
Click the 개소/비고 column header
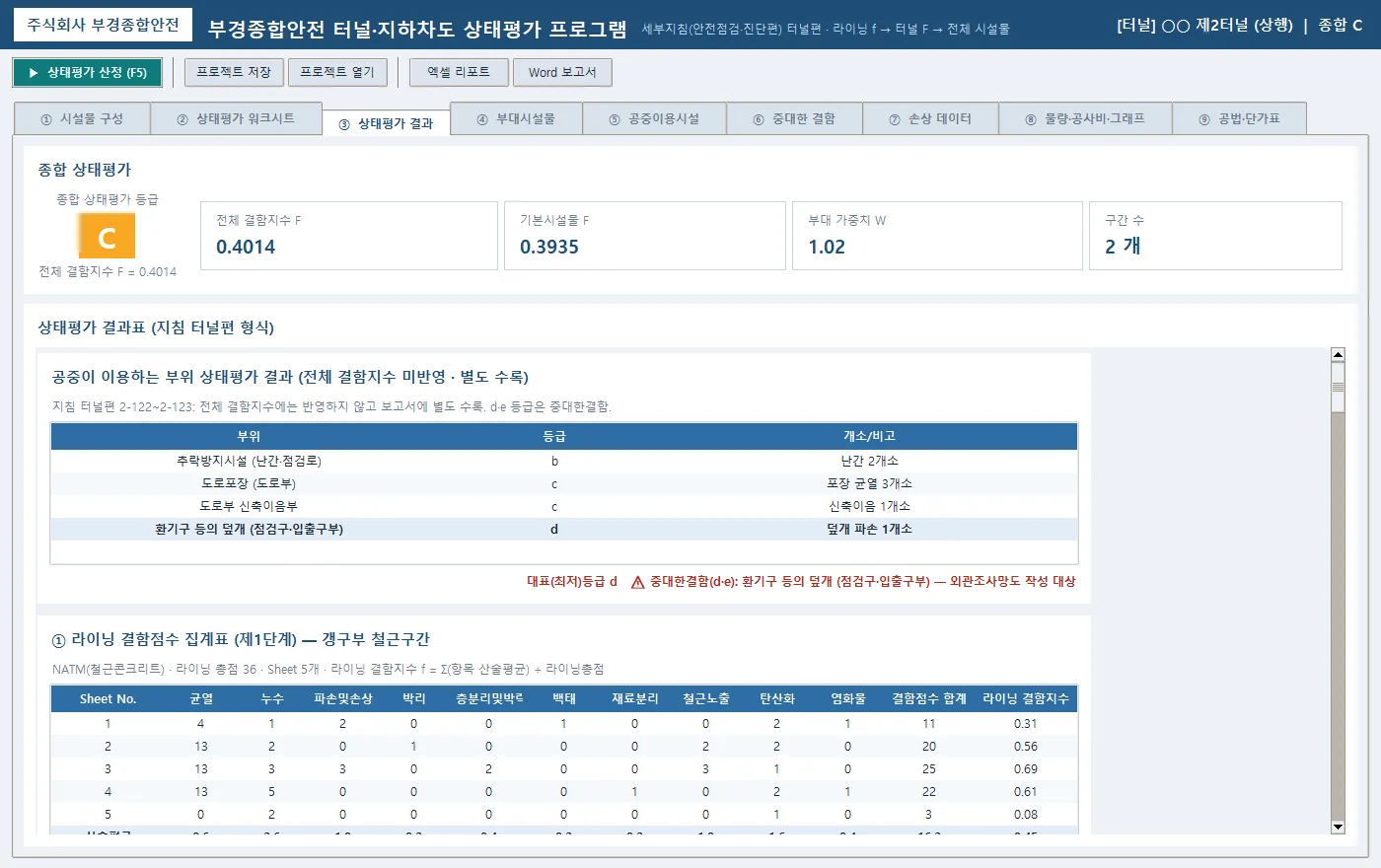point(869,436)
